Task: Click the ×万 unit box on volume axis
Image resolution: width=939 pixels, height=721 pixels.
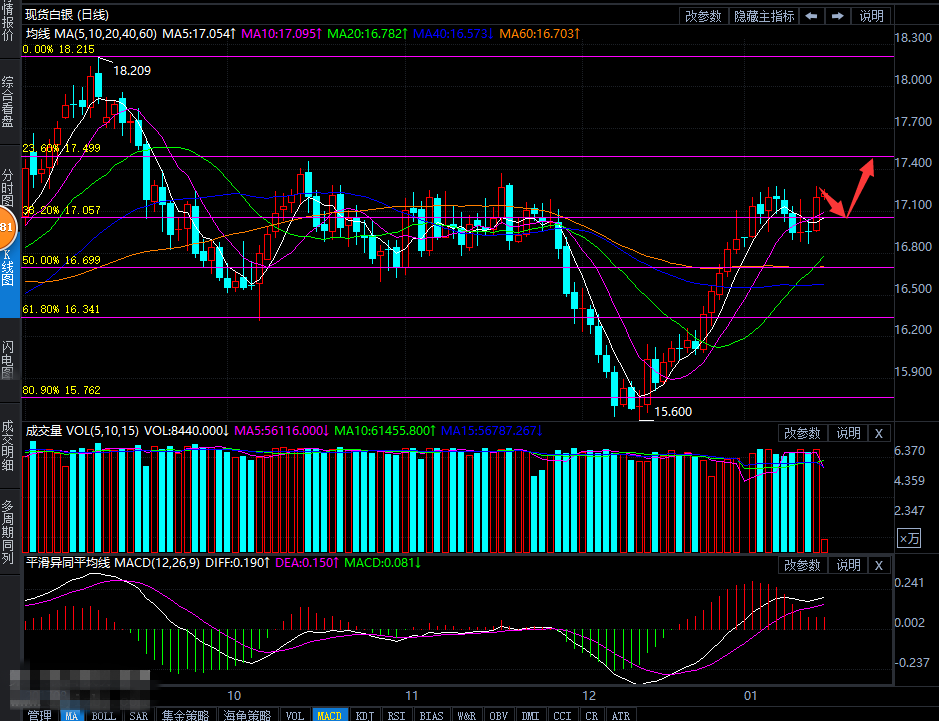Action: click(x=908, y=538)
